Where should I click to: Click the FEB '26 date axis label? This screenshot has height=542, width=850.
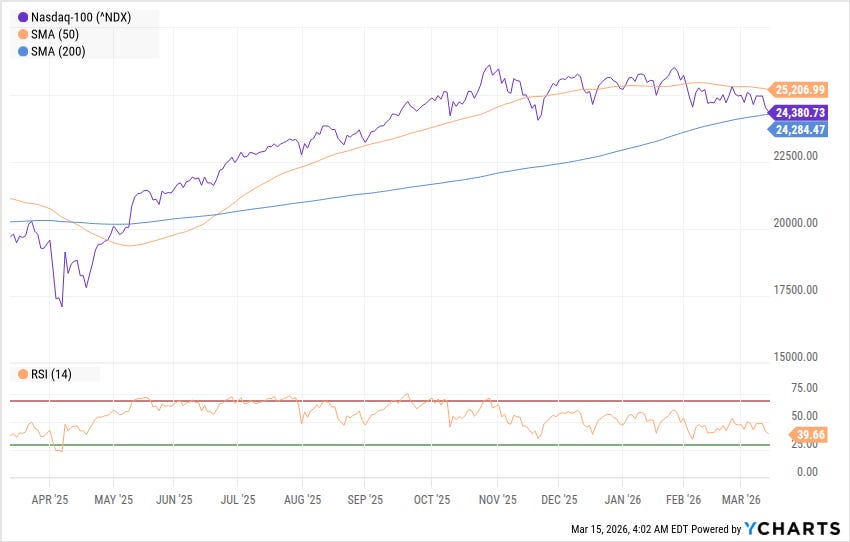683,500
